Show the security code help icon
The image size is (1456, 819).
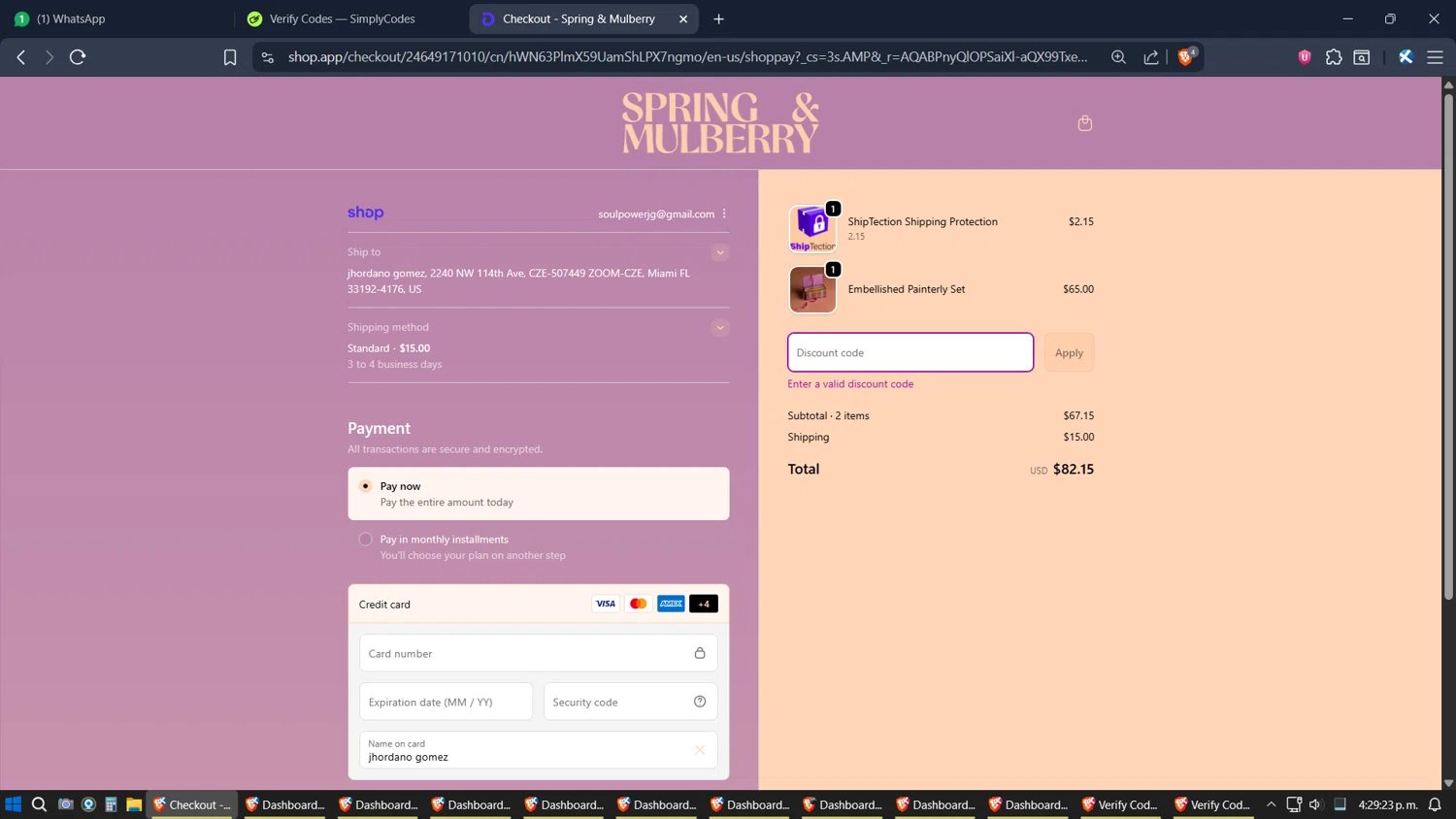tap(700, 702)
